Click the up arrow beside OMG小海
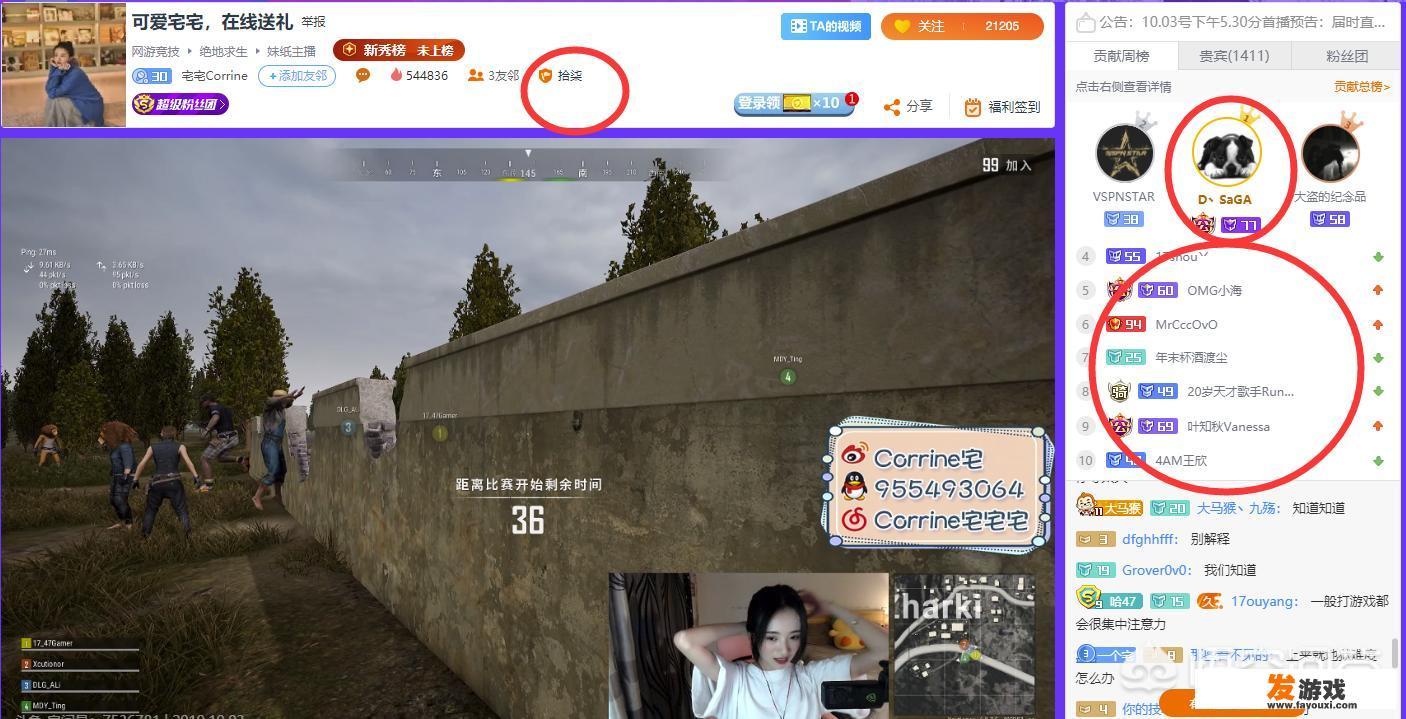The height and width of the screenshot is (719, 1406). [x=1378, y=290]
